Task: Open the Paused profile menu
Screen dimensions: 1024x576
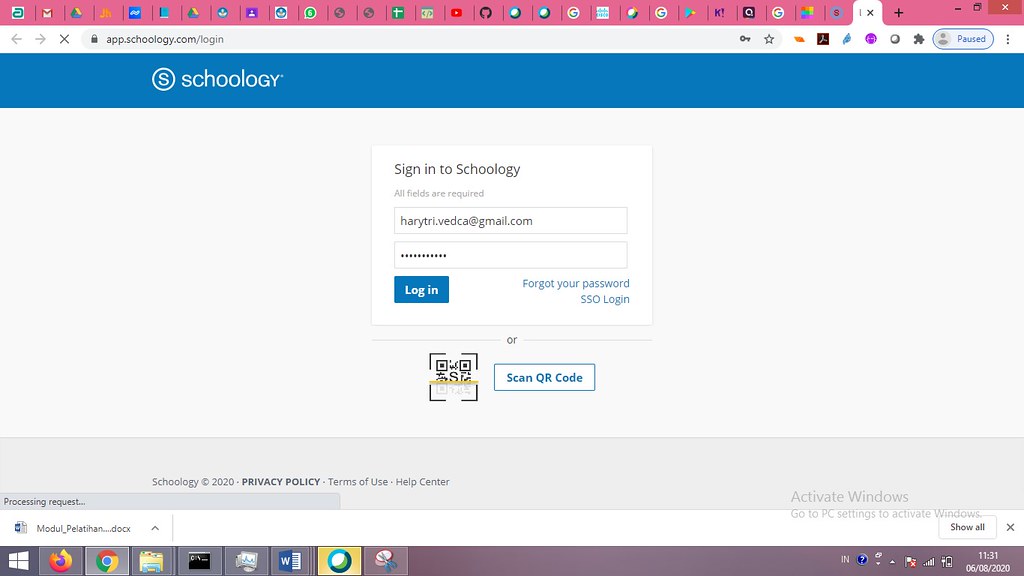Action: click(x=963, y=39)
